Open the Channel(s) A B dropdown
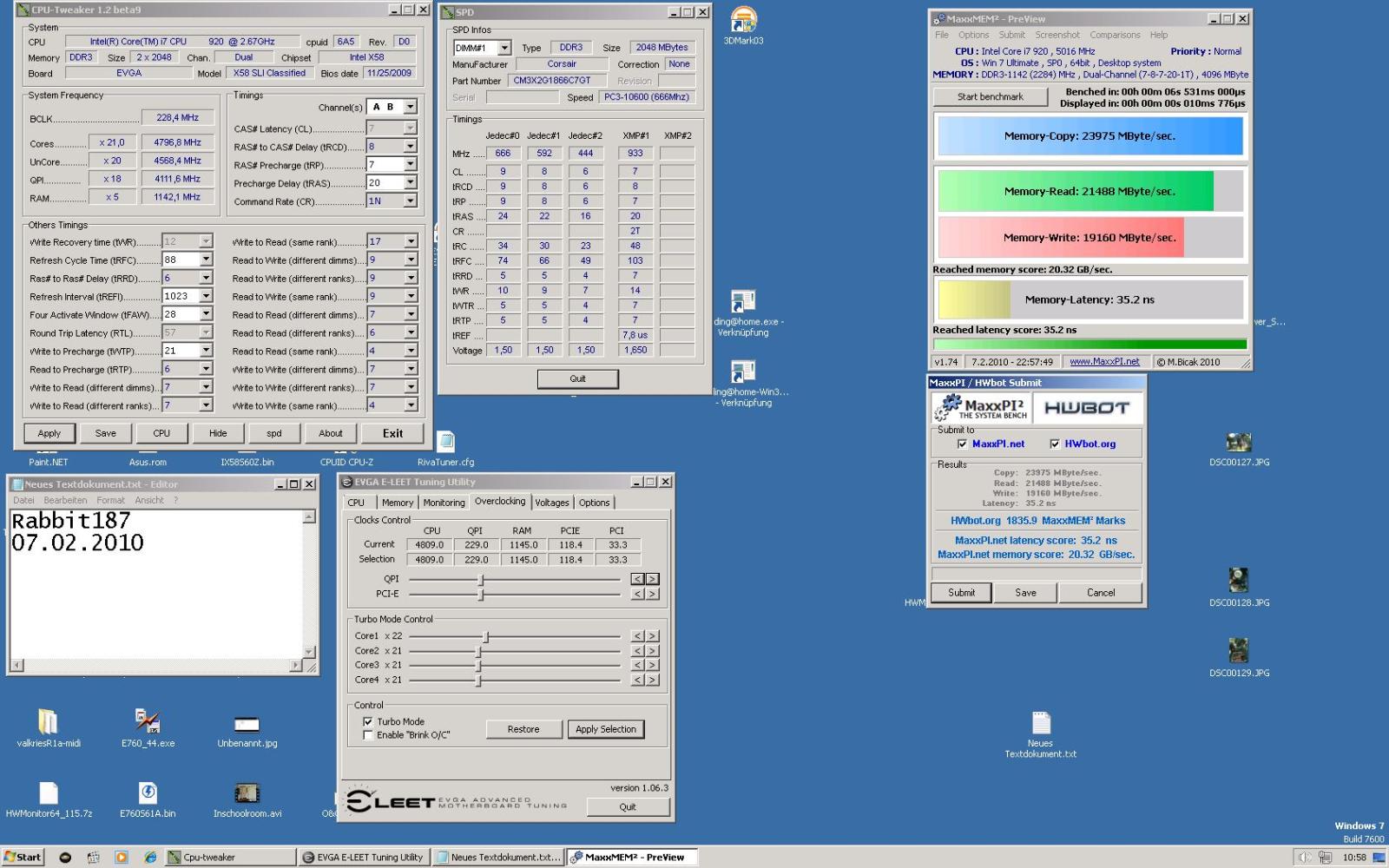This screenshot has height=868, width=1389. [x=411, y=107]
